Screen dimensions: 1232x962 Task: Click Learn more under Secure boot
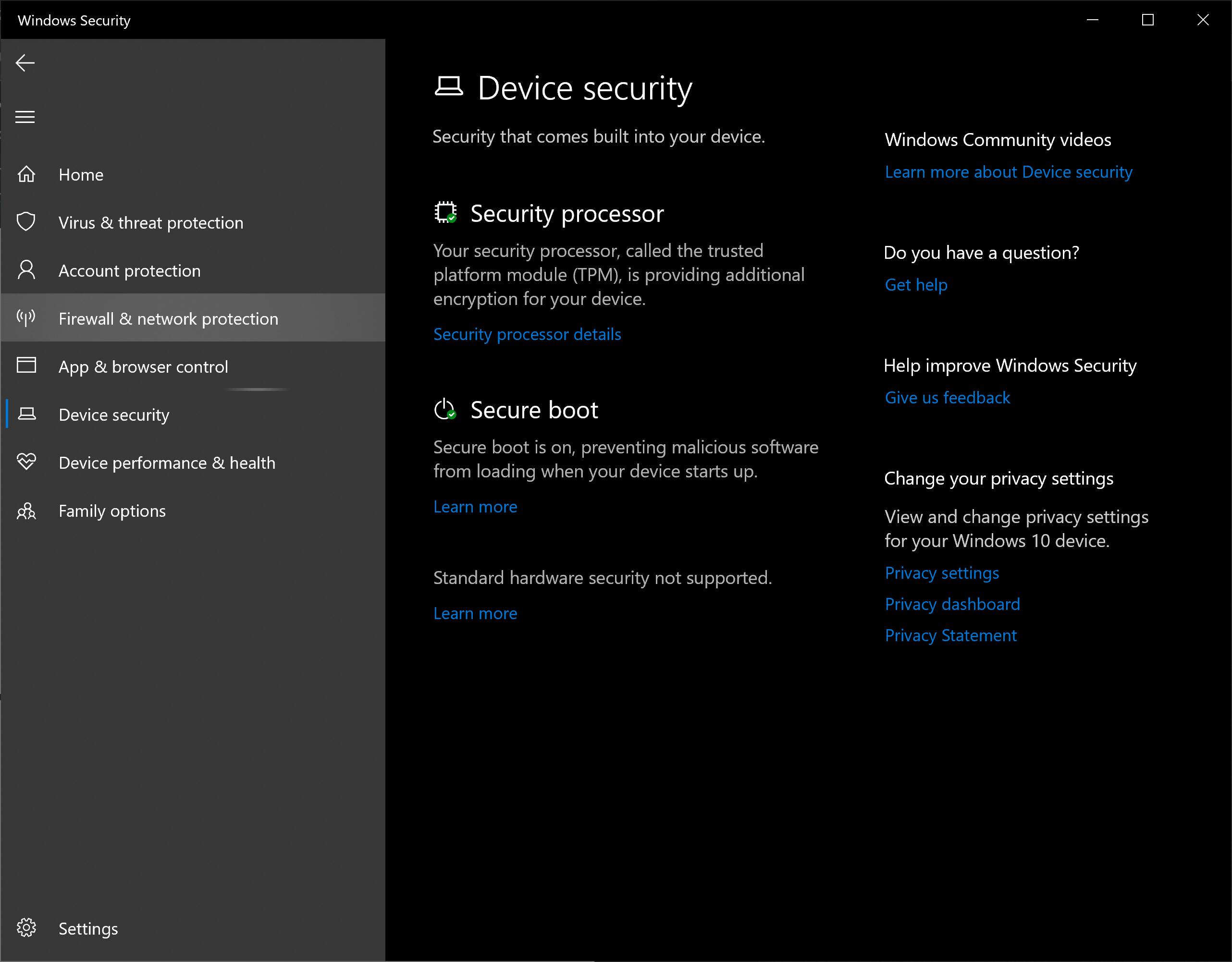point(475,507)
